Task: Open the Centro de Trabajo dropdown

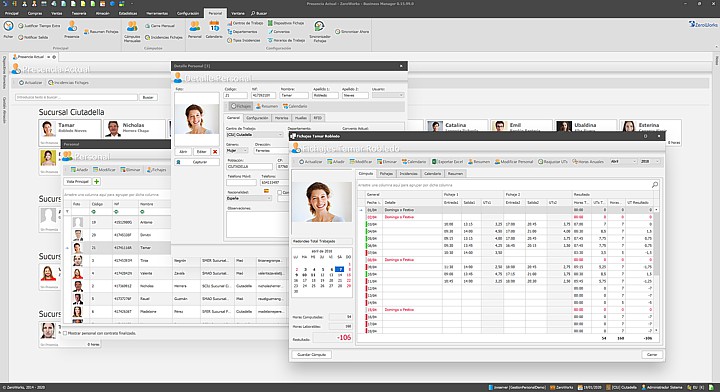Action: tap(255, 134)
